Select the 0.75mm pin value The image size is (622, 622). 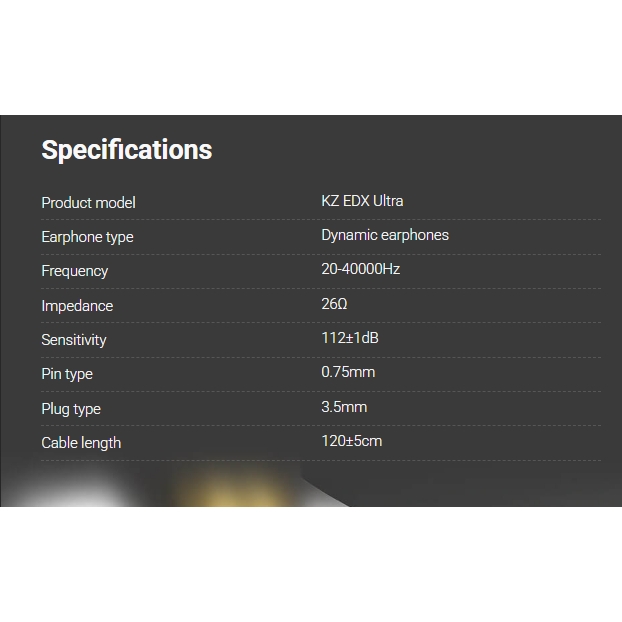(x=348, y=372)
